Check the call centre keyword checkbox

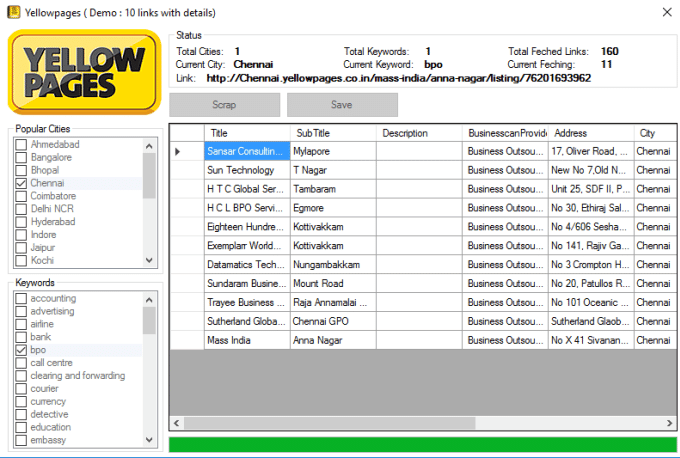click(21, 363)
